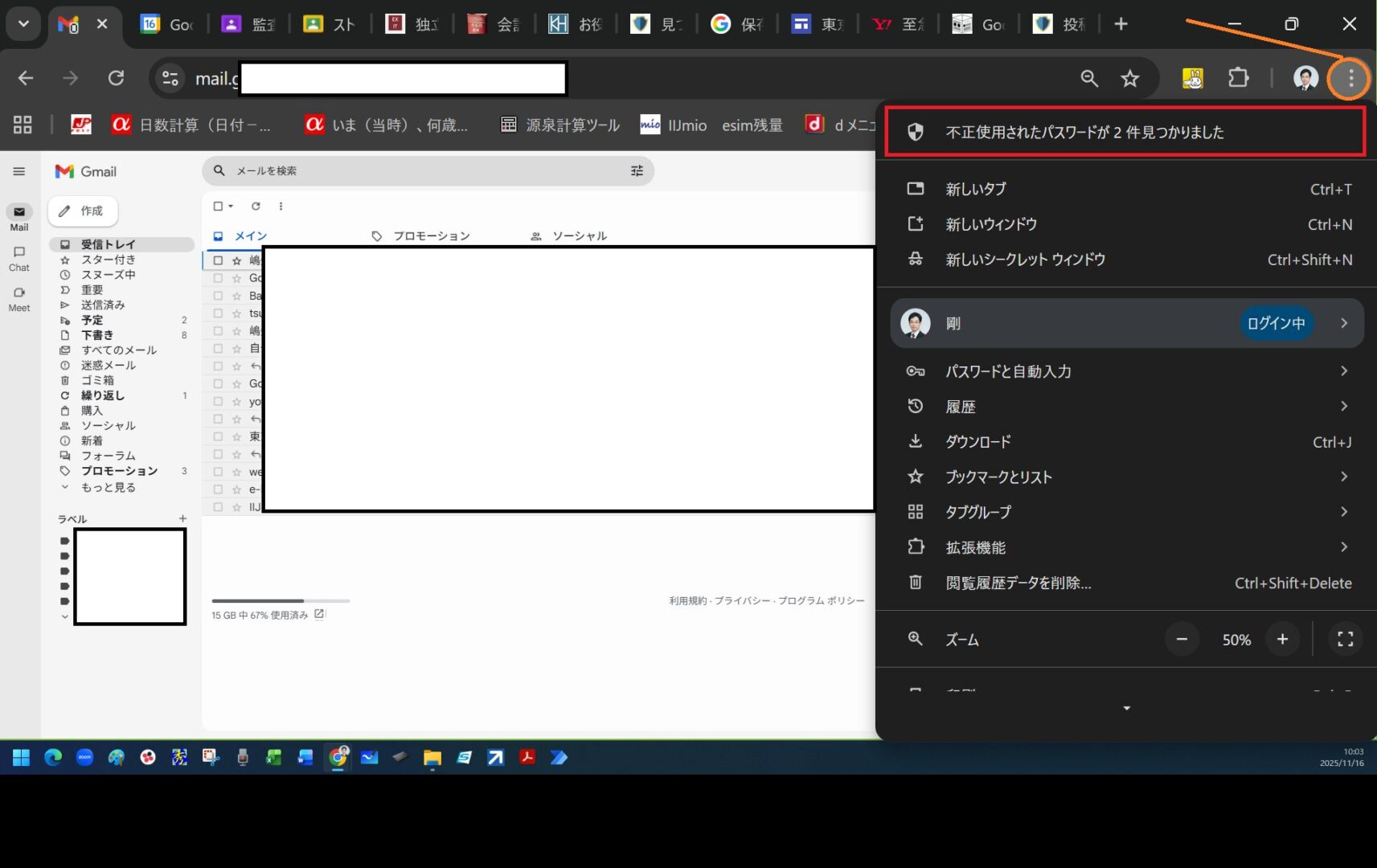Star the first email in the list
The height and width of the screenshot is (868, 1377).
click(236, 260)
